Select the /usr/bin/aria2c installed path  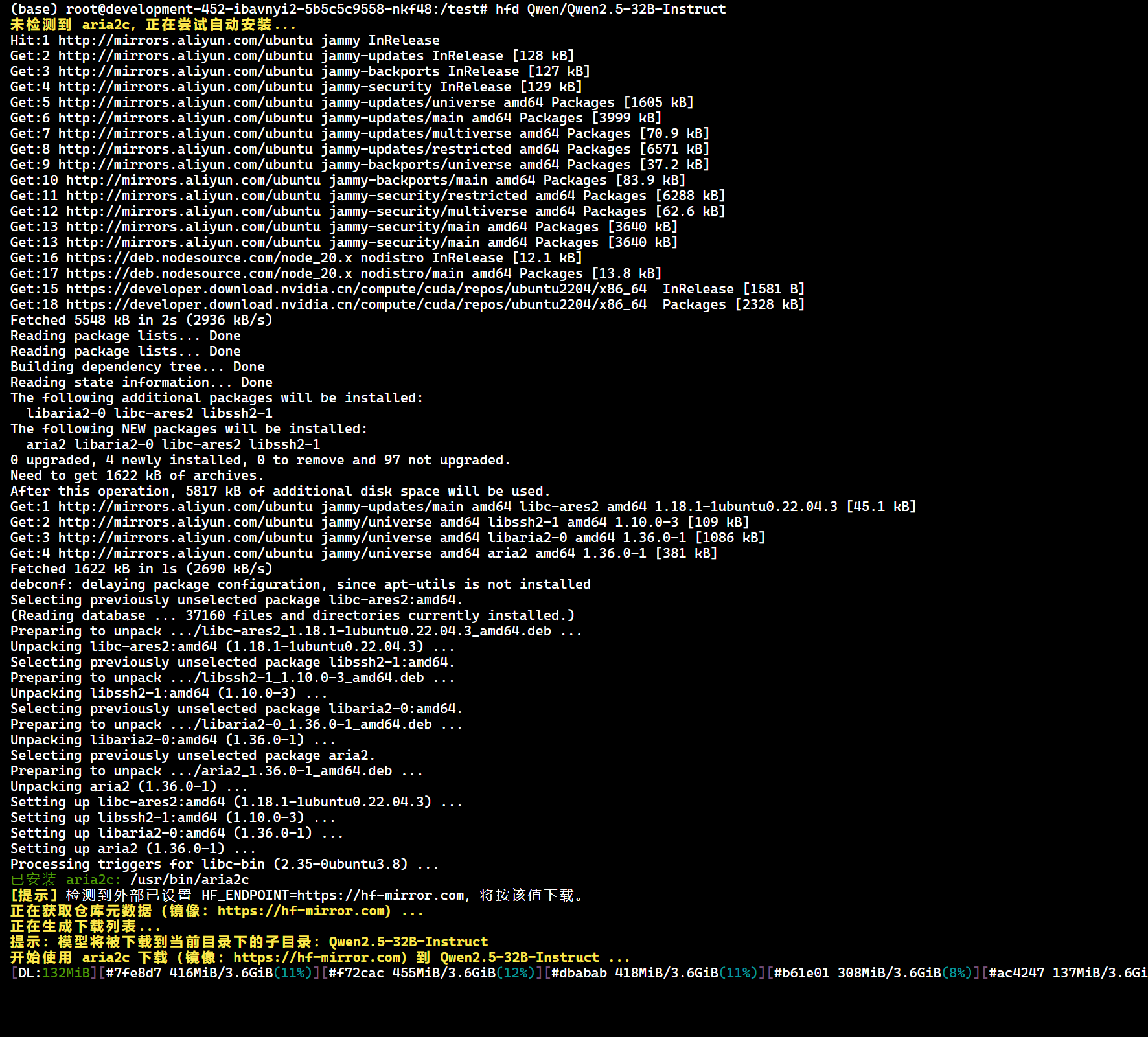point(189,880)
